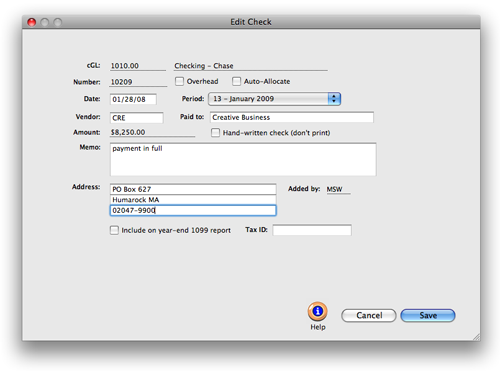The width and height of the screenshot is (500, 371).
Task: Focus the empty Tax ID field
Action: coord(312,230)
